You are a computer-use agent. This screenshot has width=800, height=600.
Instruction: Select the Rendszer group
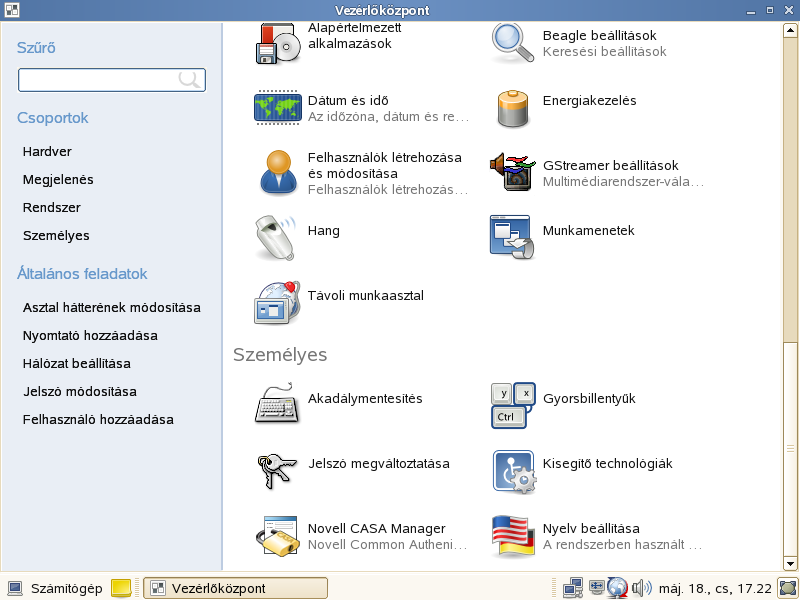[52, 208]
